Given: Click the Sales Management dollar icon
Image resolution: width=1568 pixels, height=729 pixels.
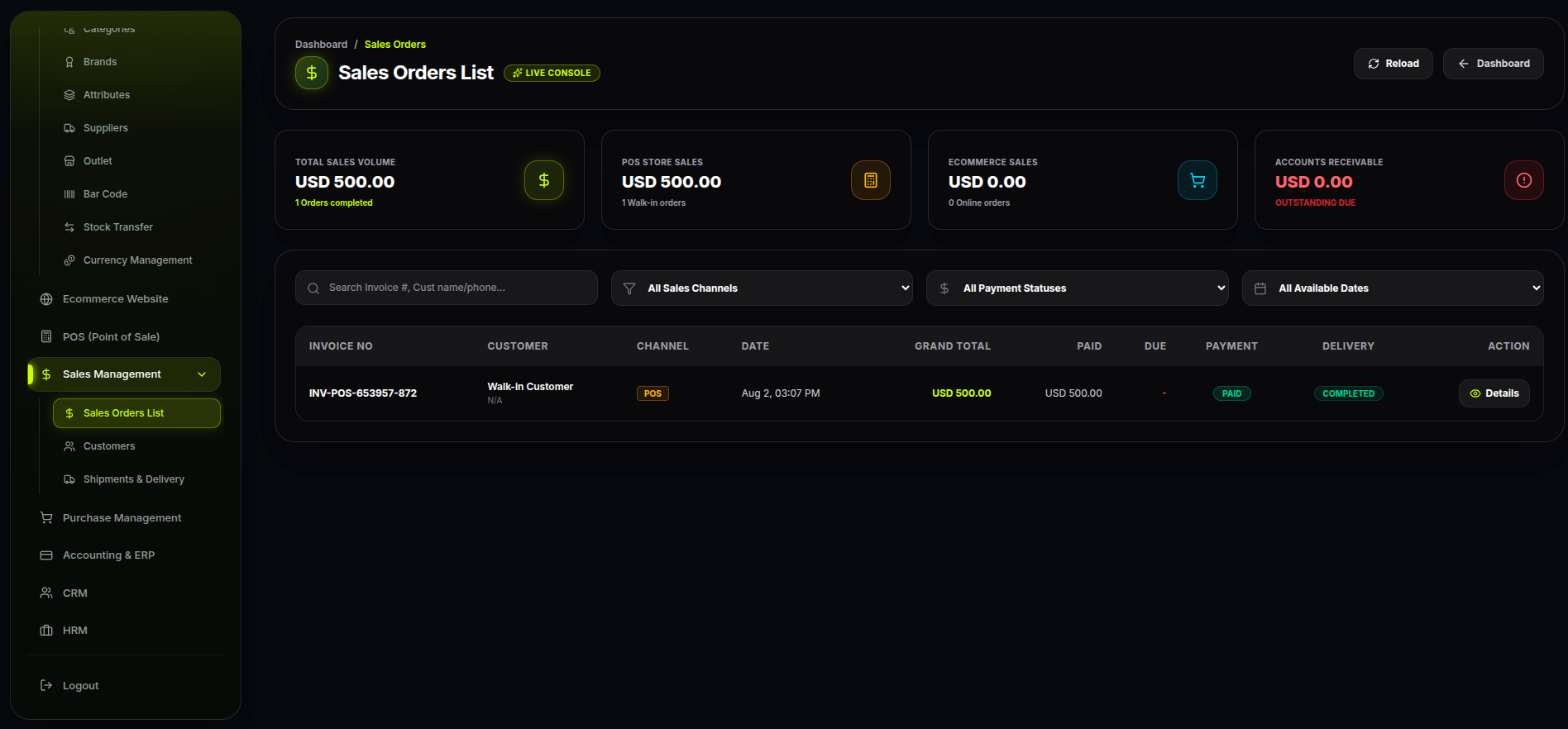Looking at the screenshot, I should pyautogui.click(x=46, y=374).
